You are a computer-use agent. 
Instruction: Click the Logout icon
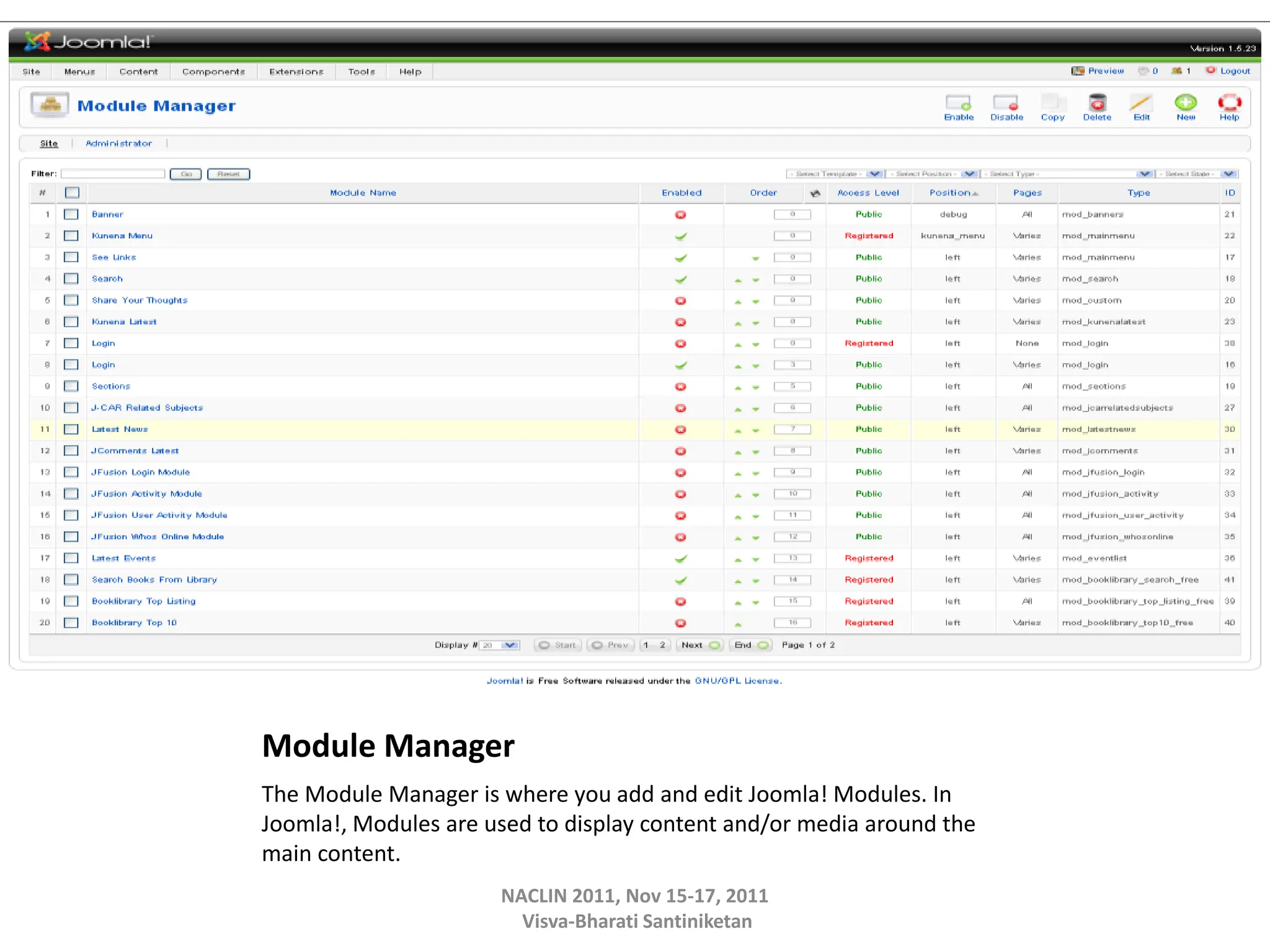coord(1211,71)
